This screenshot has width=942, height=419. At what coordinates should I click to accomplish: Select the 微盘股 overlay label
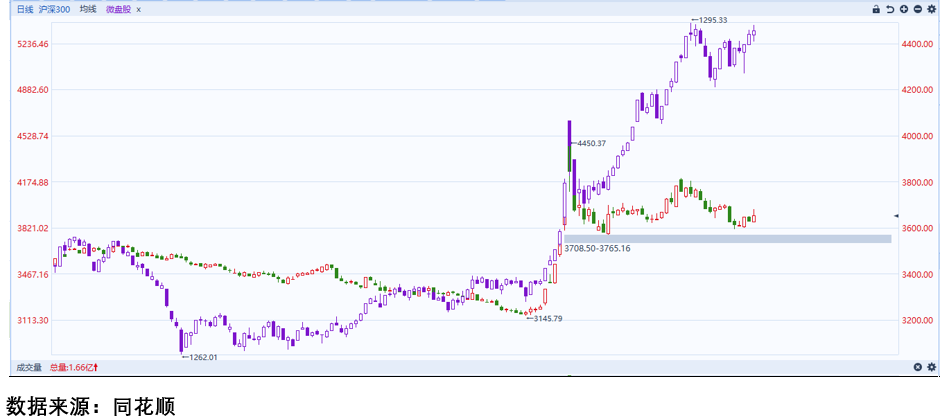pyautogui.click(x=119, y=10)
